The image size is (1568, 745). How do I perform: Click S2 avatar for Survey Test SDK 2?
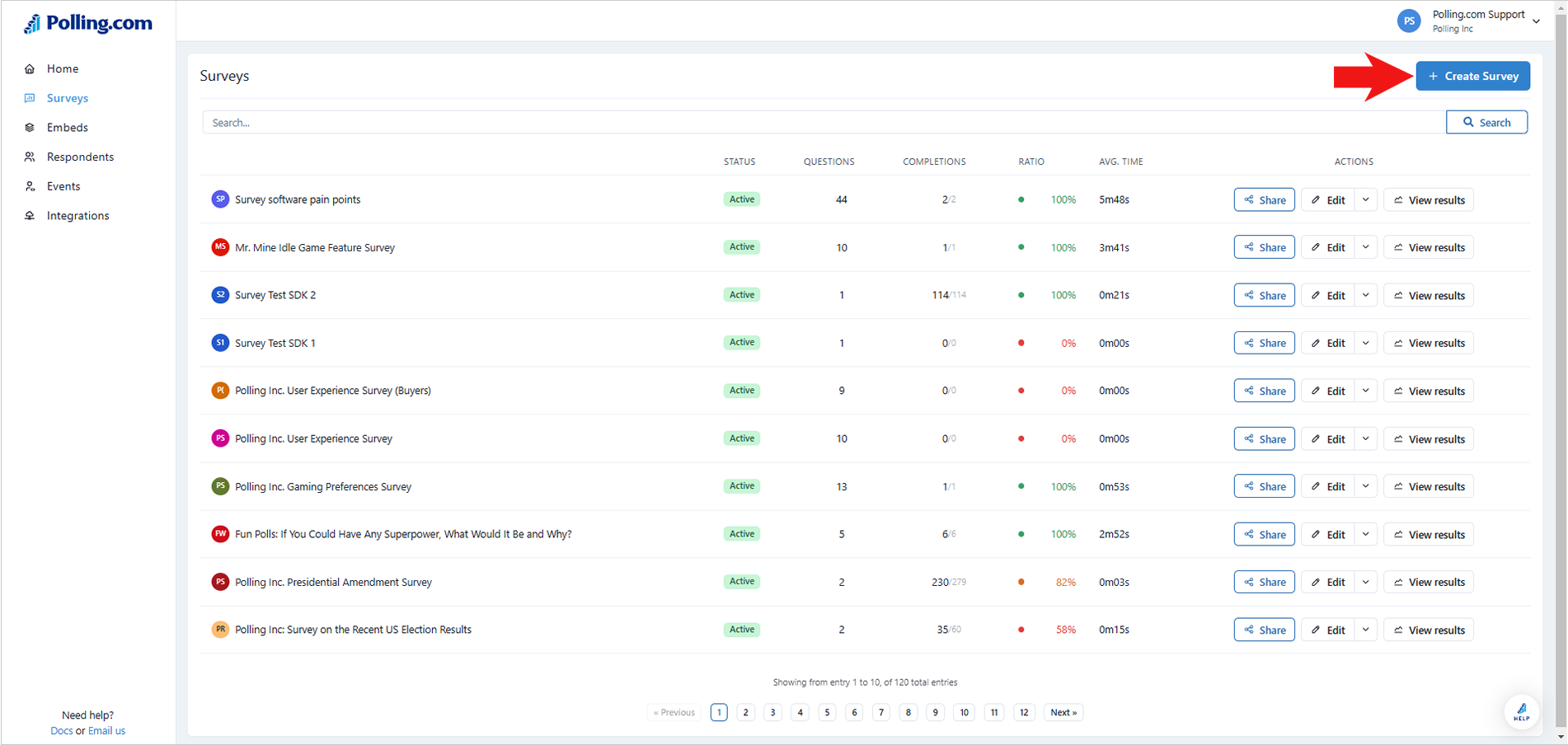coord(220,295)
